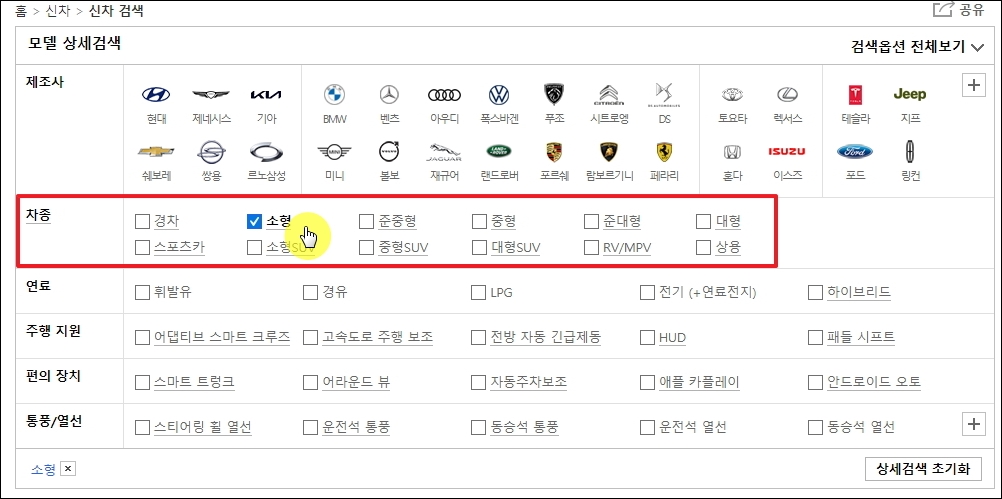Enable the 하이브리드 fuel checkbox
This screenshot has width=1002, height=499.
815,293
